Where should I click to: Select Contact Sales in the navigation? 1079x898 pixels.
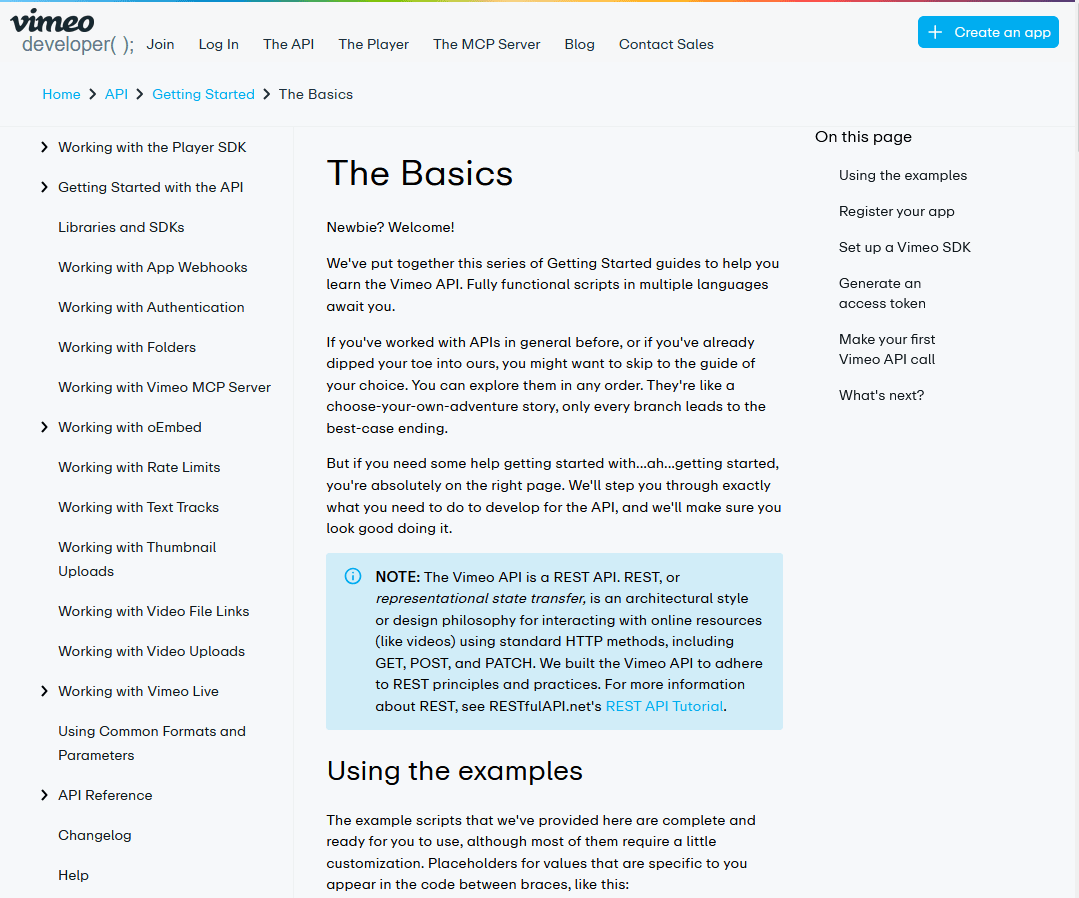[x=665, y=44]
